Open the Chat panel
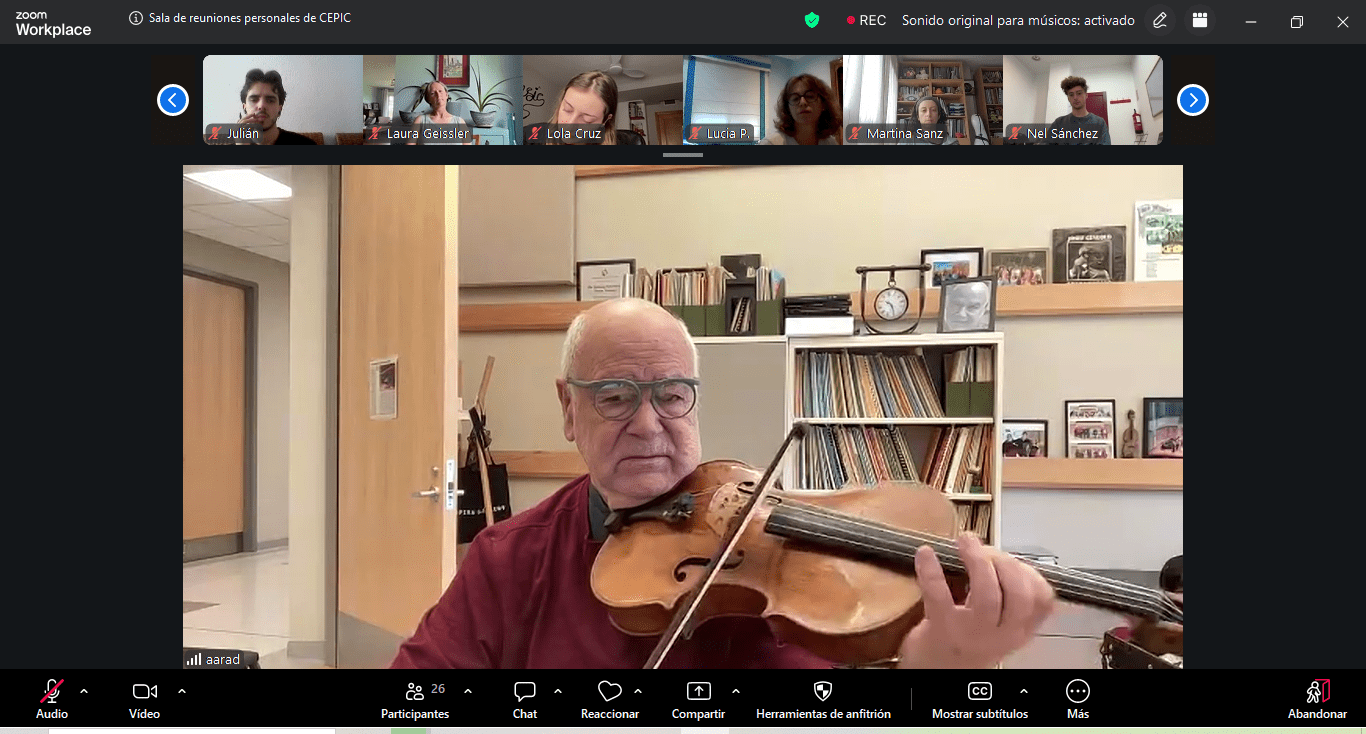The height and width of the screenshot is (734, 1366). pos(525,700)
